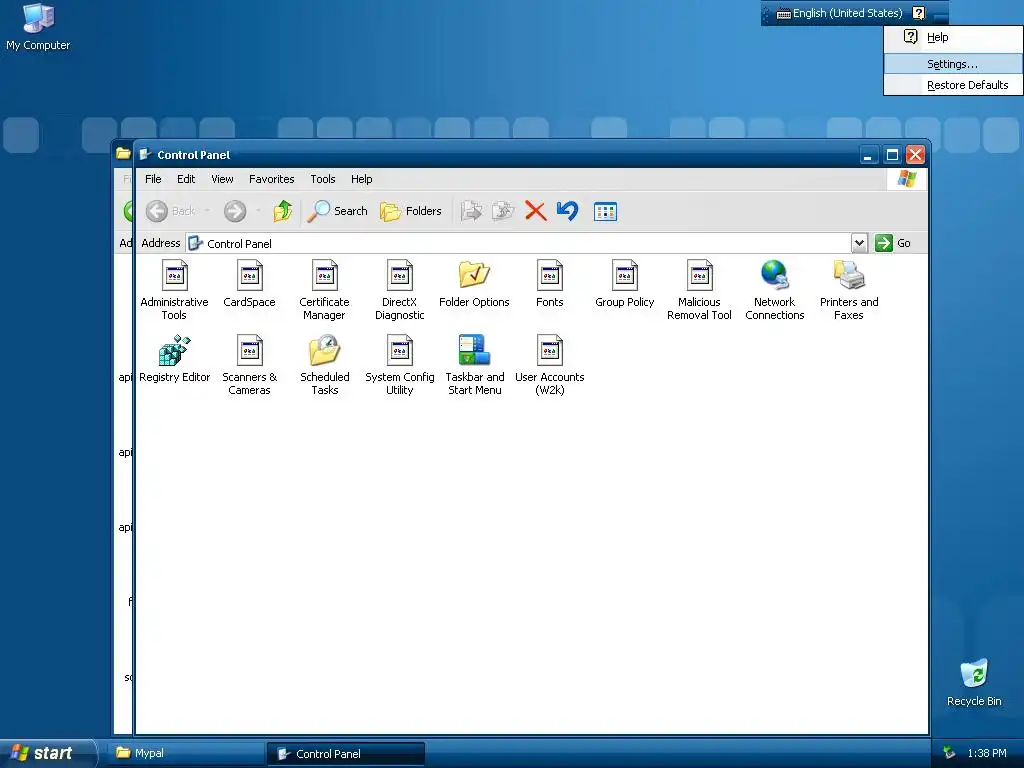Click the language bar help icon

click(918, 13)
